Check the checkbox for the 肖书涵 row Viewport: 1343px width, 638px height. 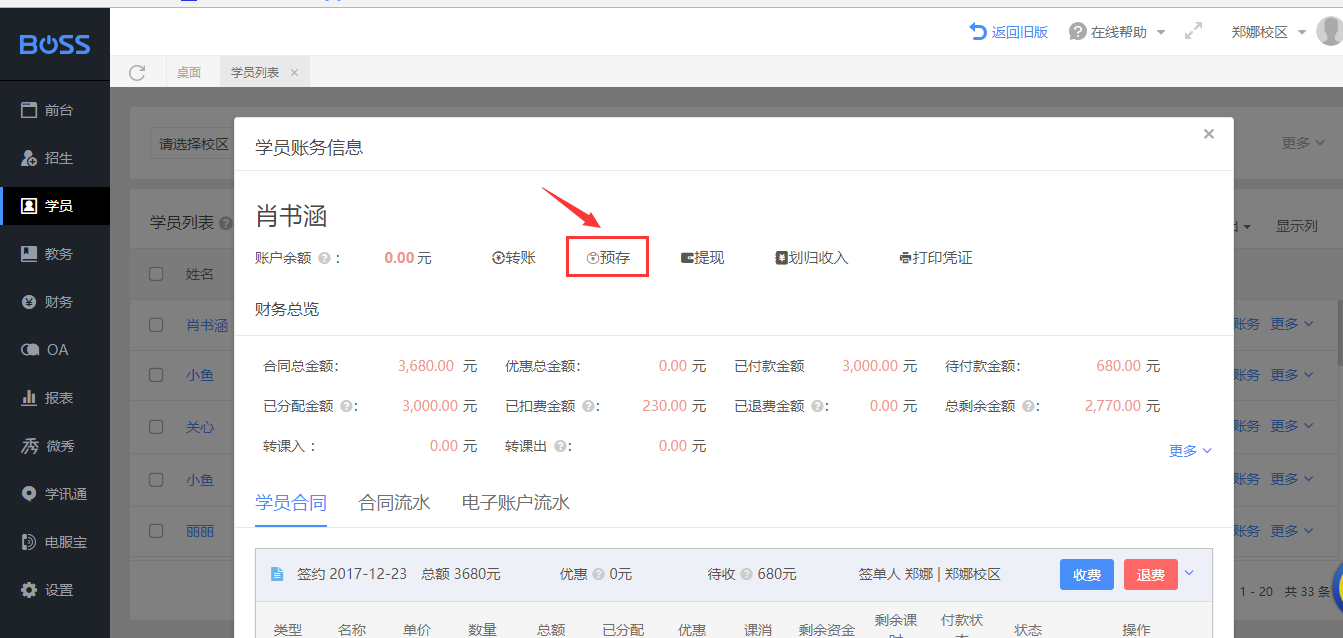[x=156, y=324]
